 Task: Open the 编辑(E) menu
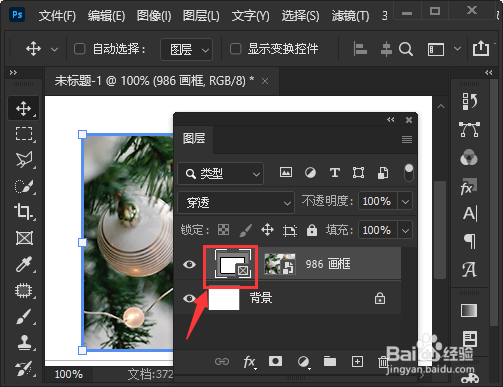click(x=106, y=16)
